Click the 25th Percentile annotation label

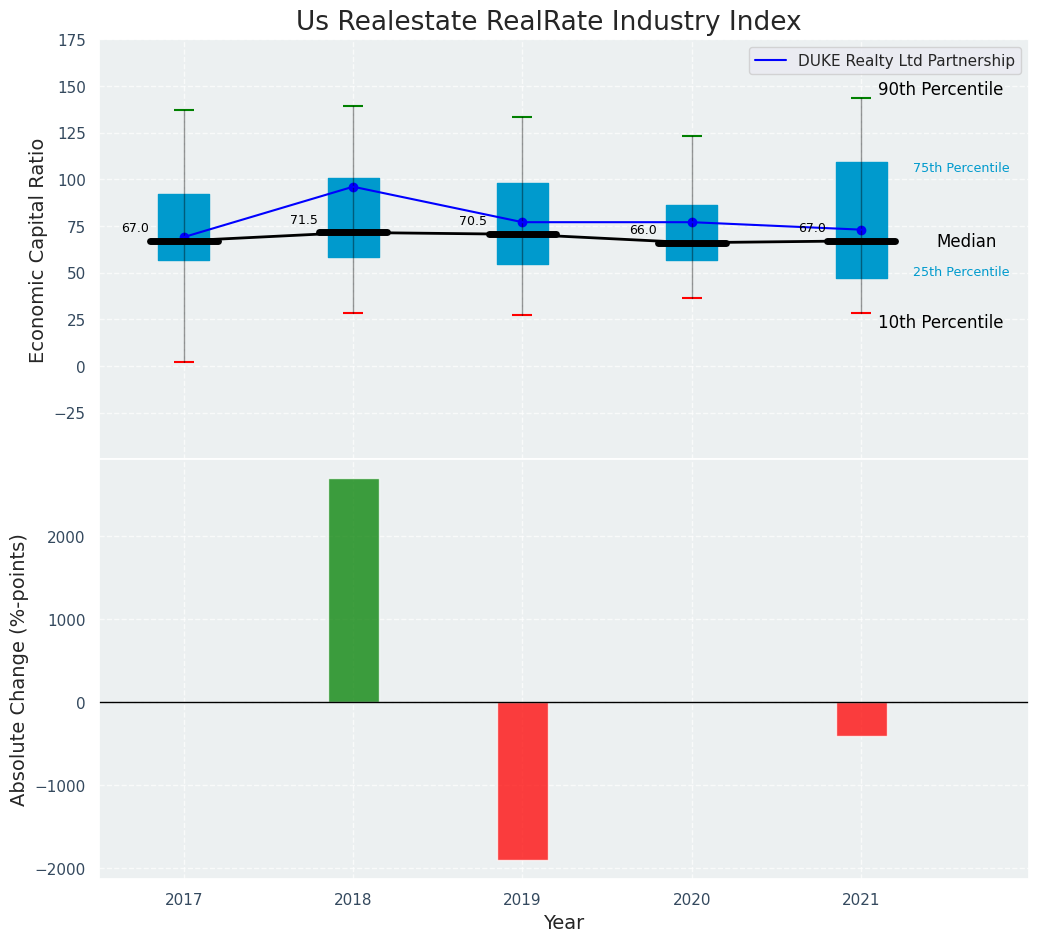coord(960,272)
